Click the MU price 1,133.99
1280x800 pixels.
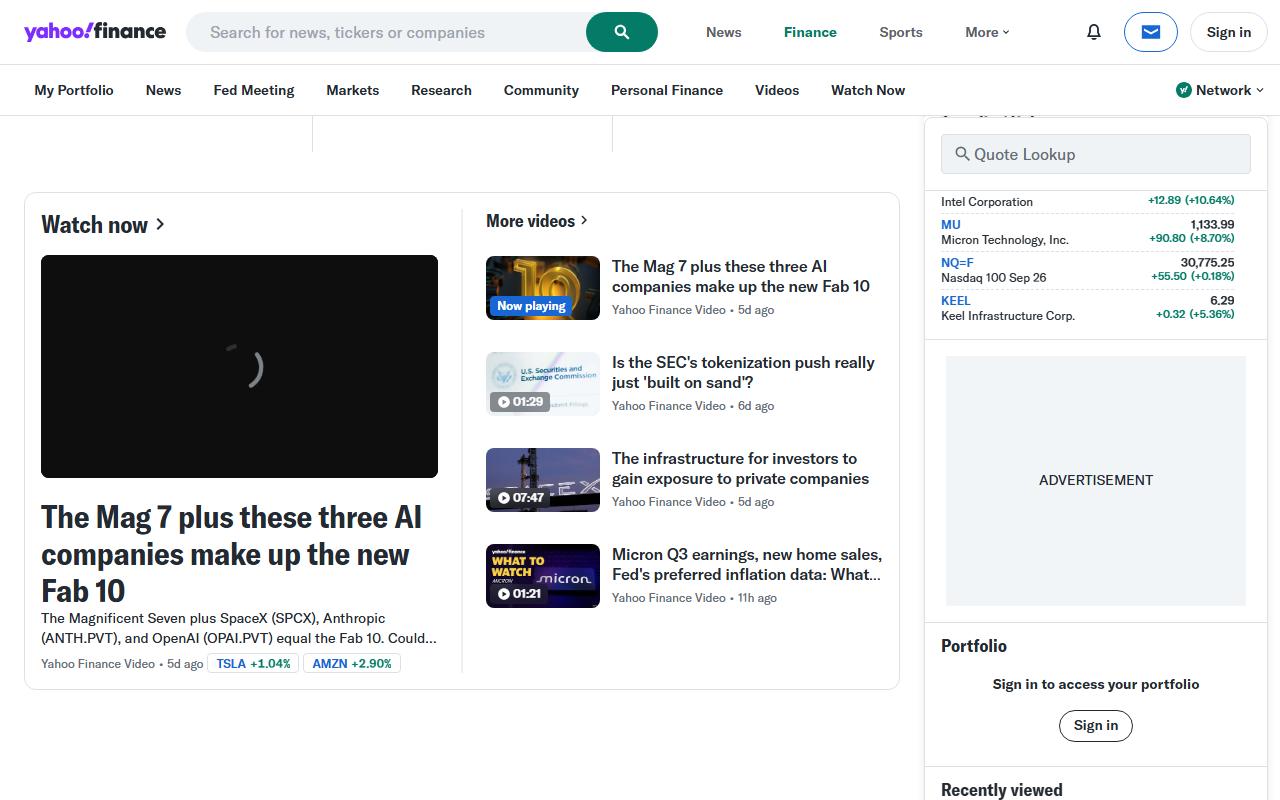(1212, 225)
